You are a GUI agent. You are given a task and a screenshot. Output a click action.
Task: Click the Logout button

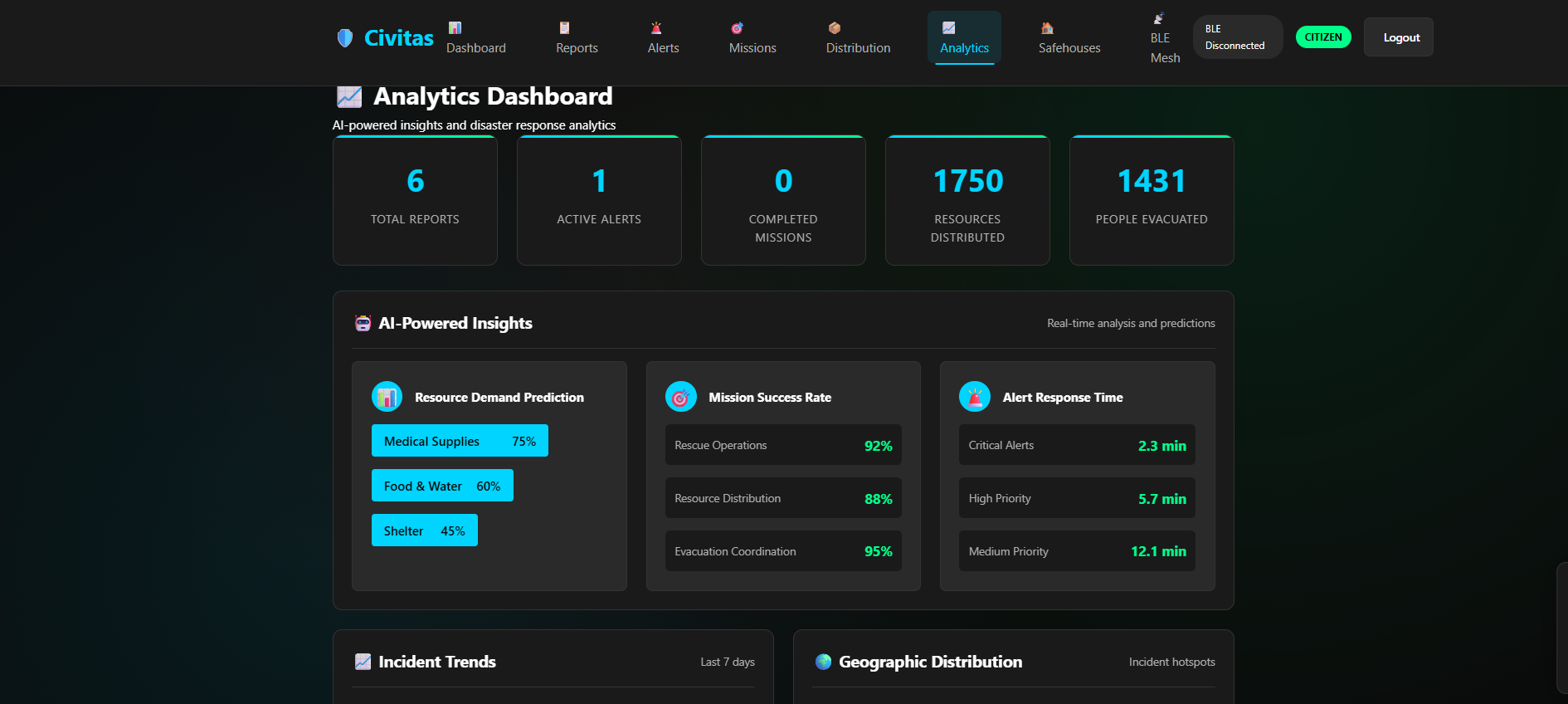click(x=1398, y=37)
